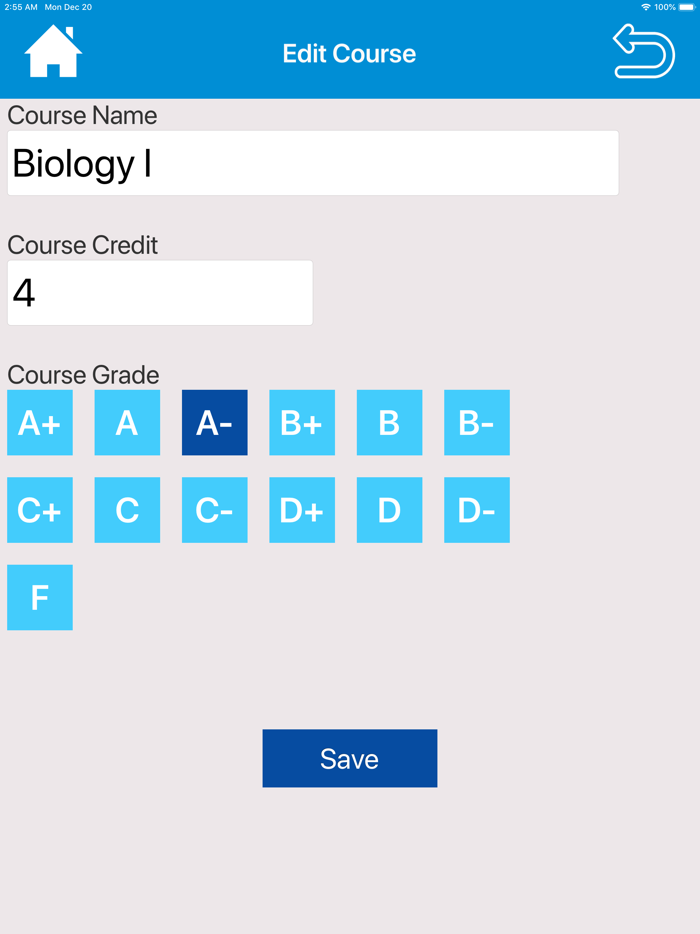Click the Course Credit field showing 4
Screen dimensions: 700x934
160,292
